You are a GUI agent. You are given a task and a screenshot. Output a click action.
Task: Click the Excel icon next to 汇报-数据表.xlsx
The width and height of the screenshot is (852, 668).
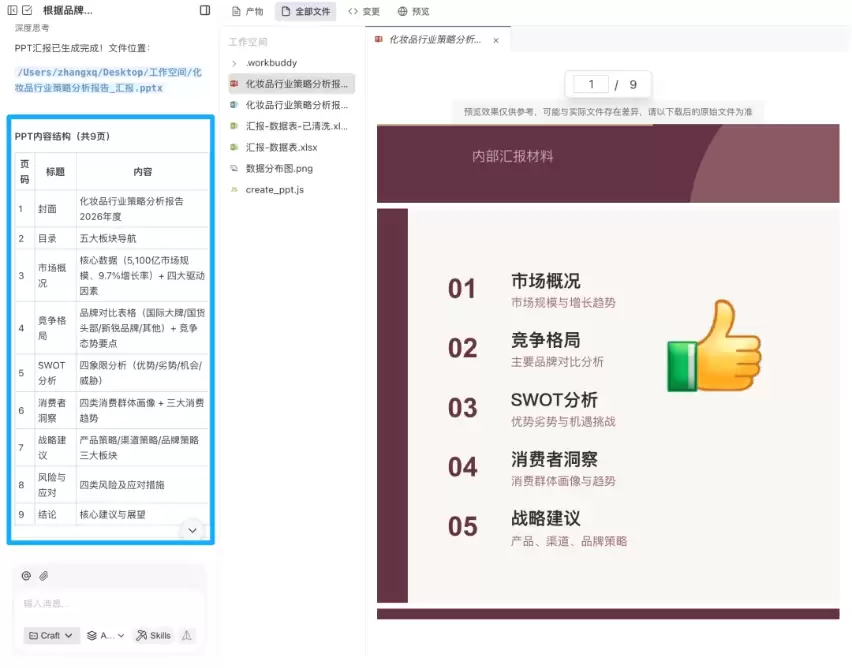pos(234,147)
